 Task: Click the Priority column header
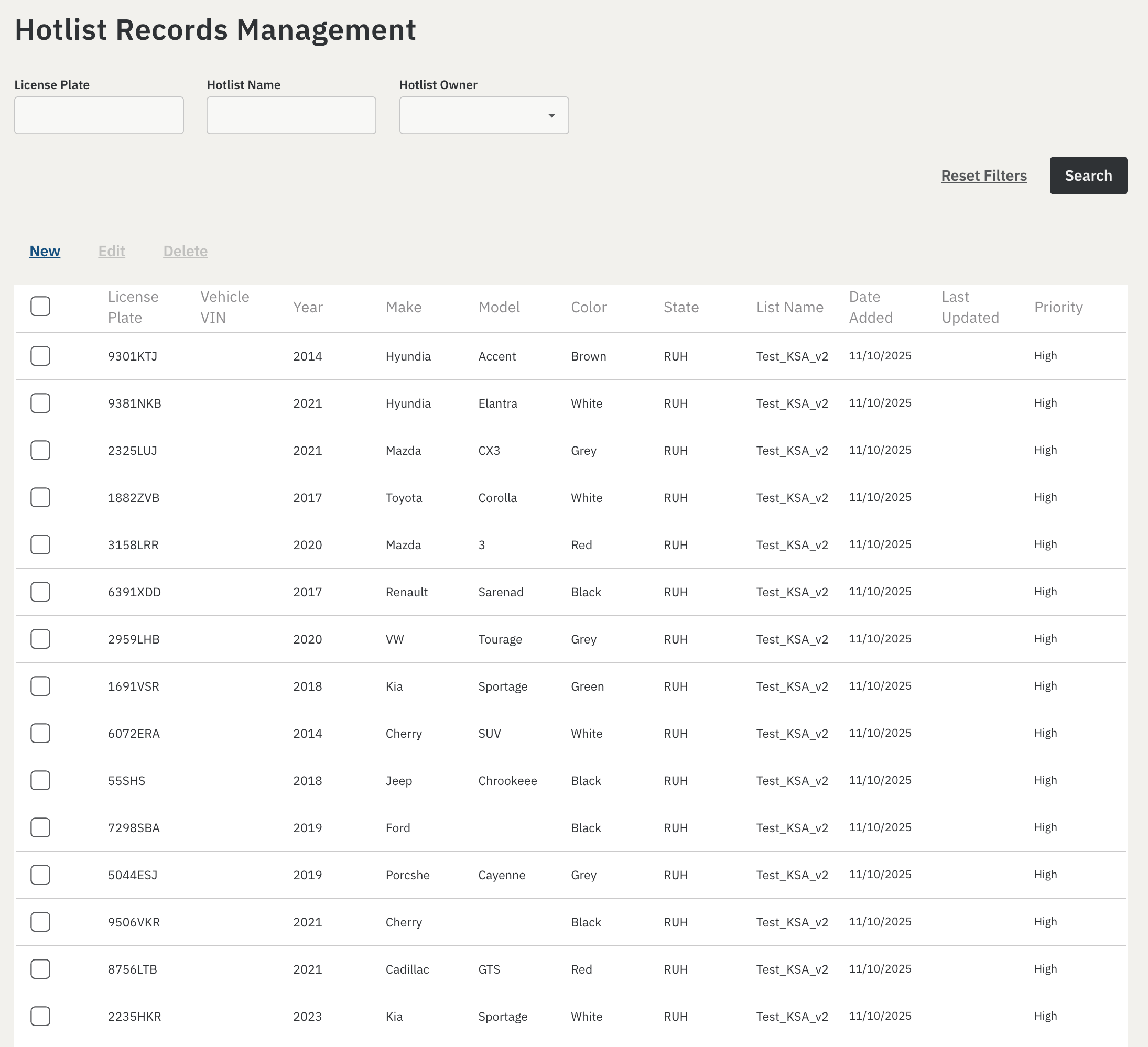click(1058, 308)
